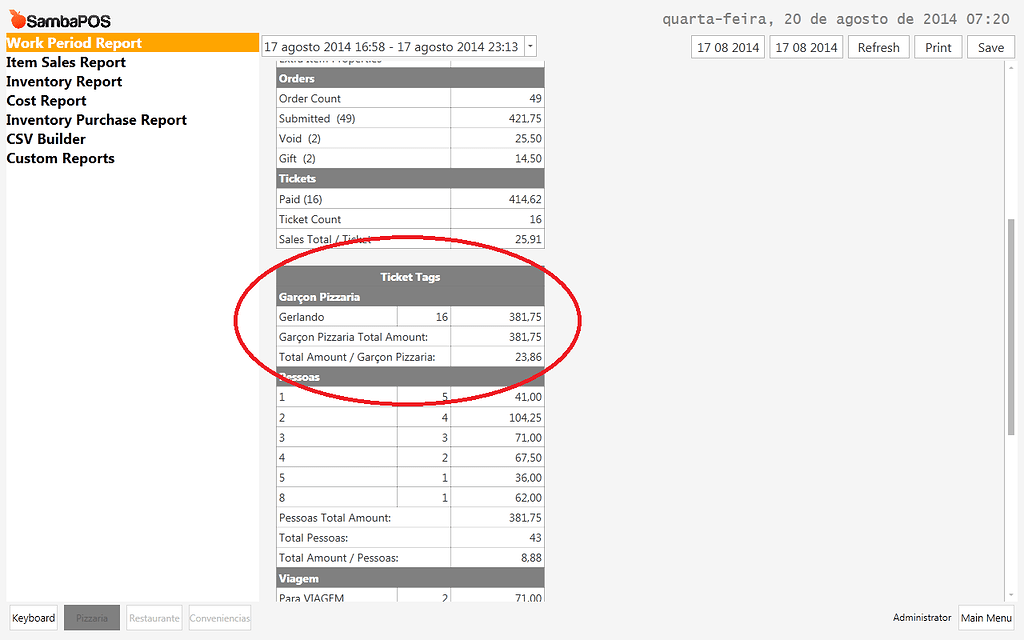Switch to the Restaurante department tab

click(x=154, y=617)
